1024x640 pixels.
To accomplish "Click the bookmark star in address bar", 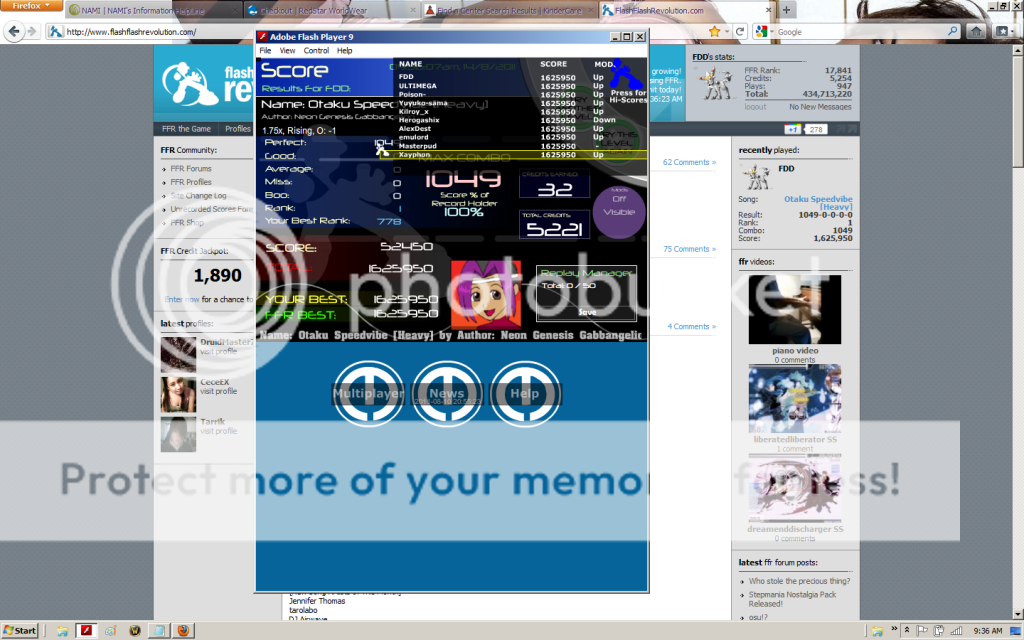I will pyautogui.click(x=714, y=32).
